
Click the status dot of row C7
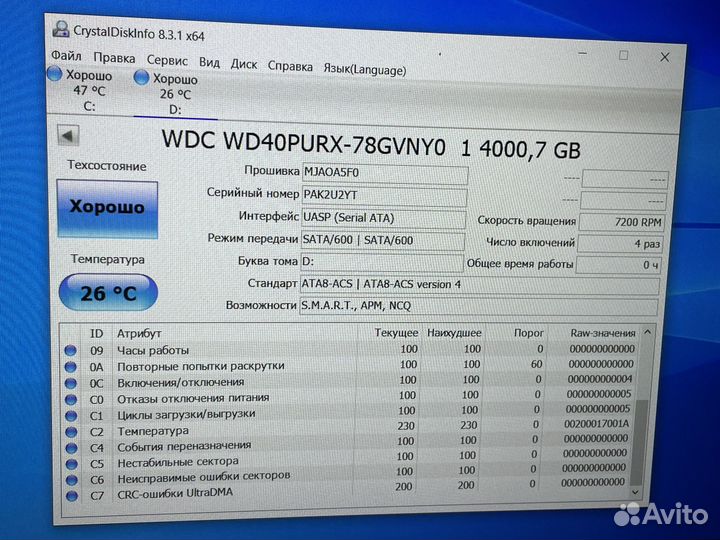[72, 496]
